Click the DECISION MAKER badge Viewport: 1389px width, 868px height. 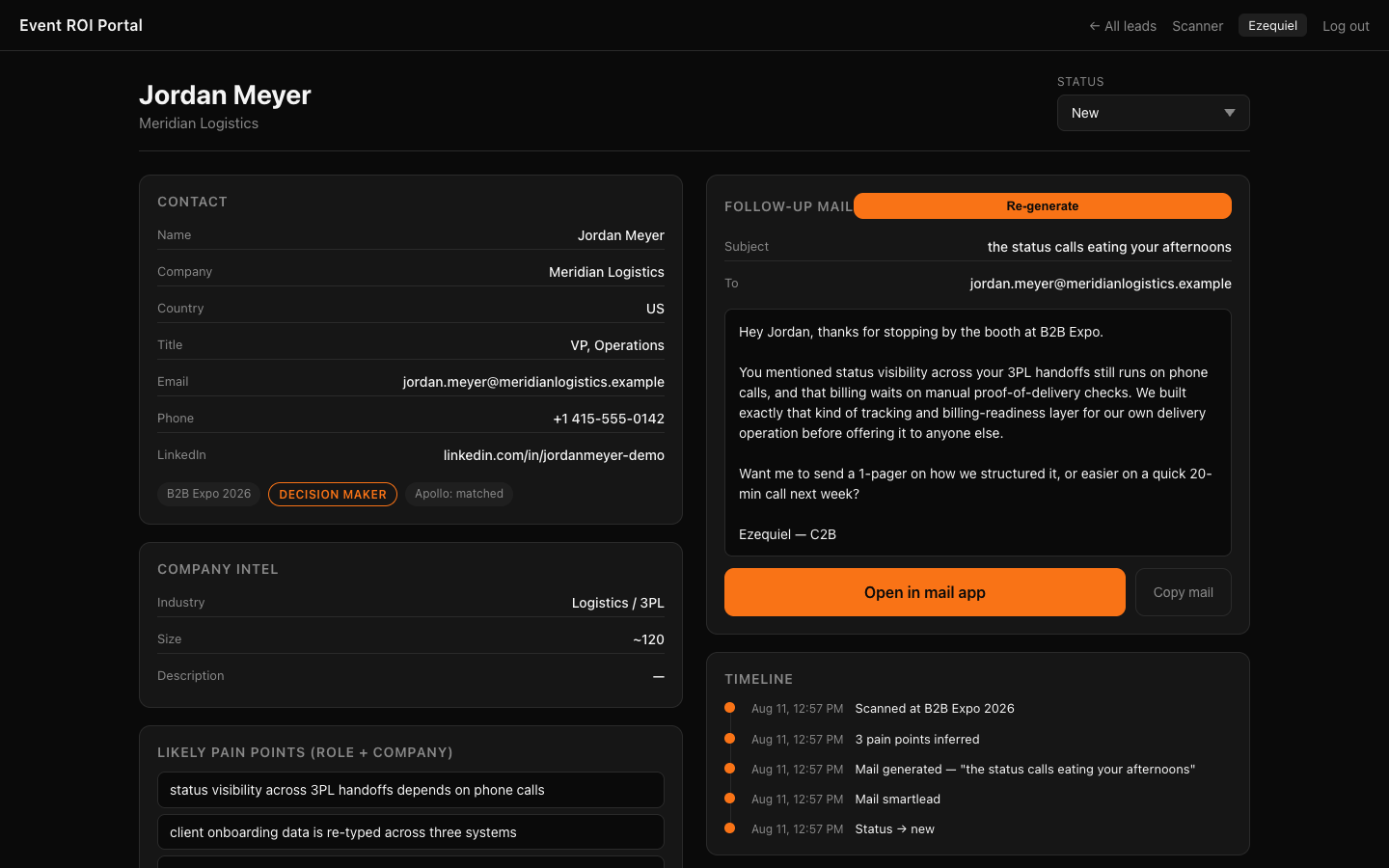(x=333, y=494)
